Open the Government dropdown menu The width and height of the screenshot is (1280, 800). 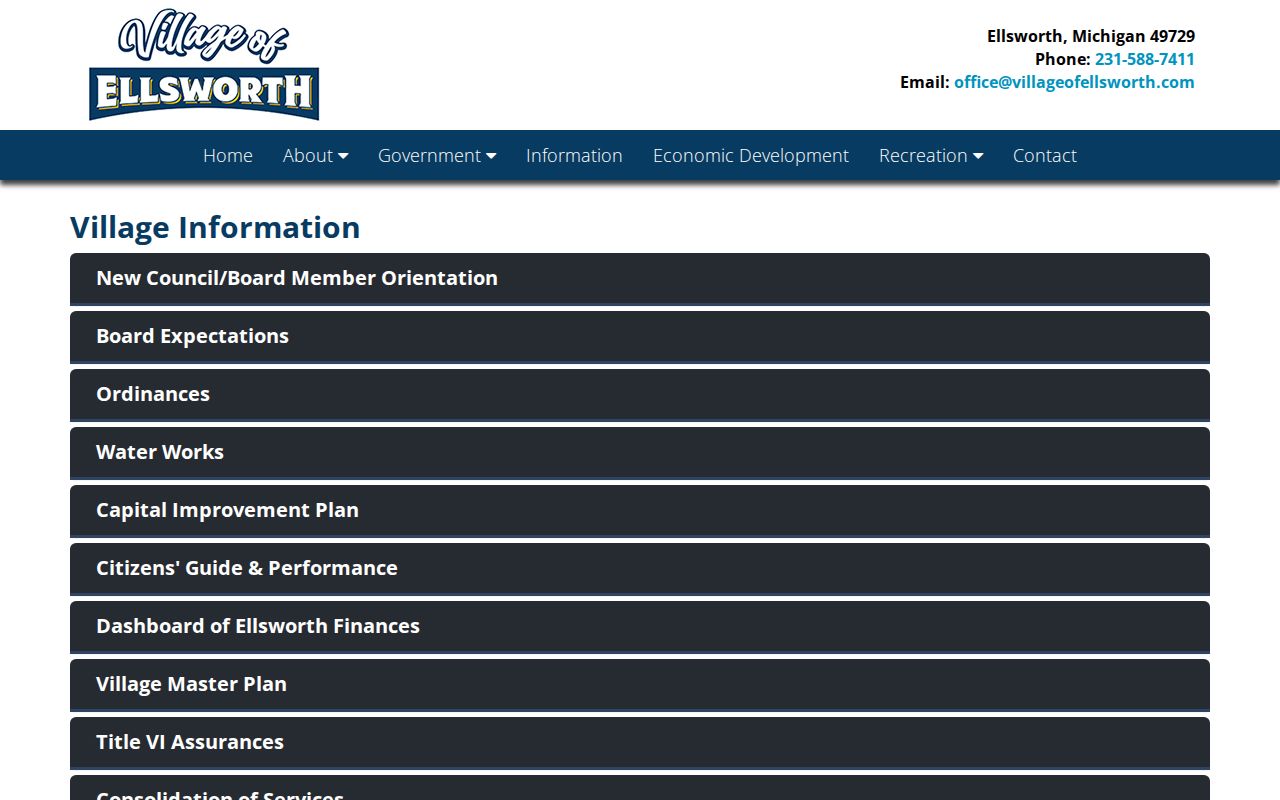coord(437,155)
